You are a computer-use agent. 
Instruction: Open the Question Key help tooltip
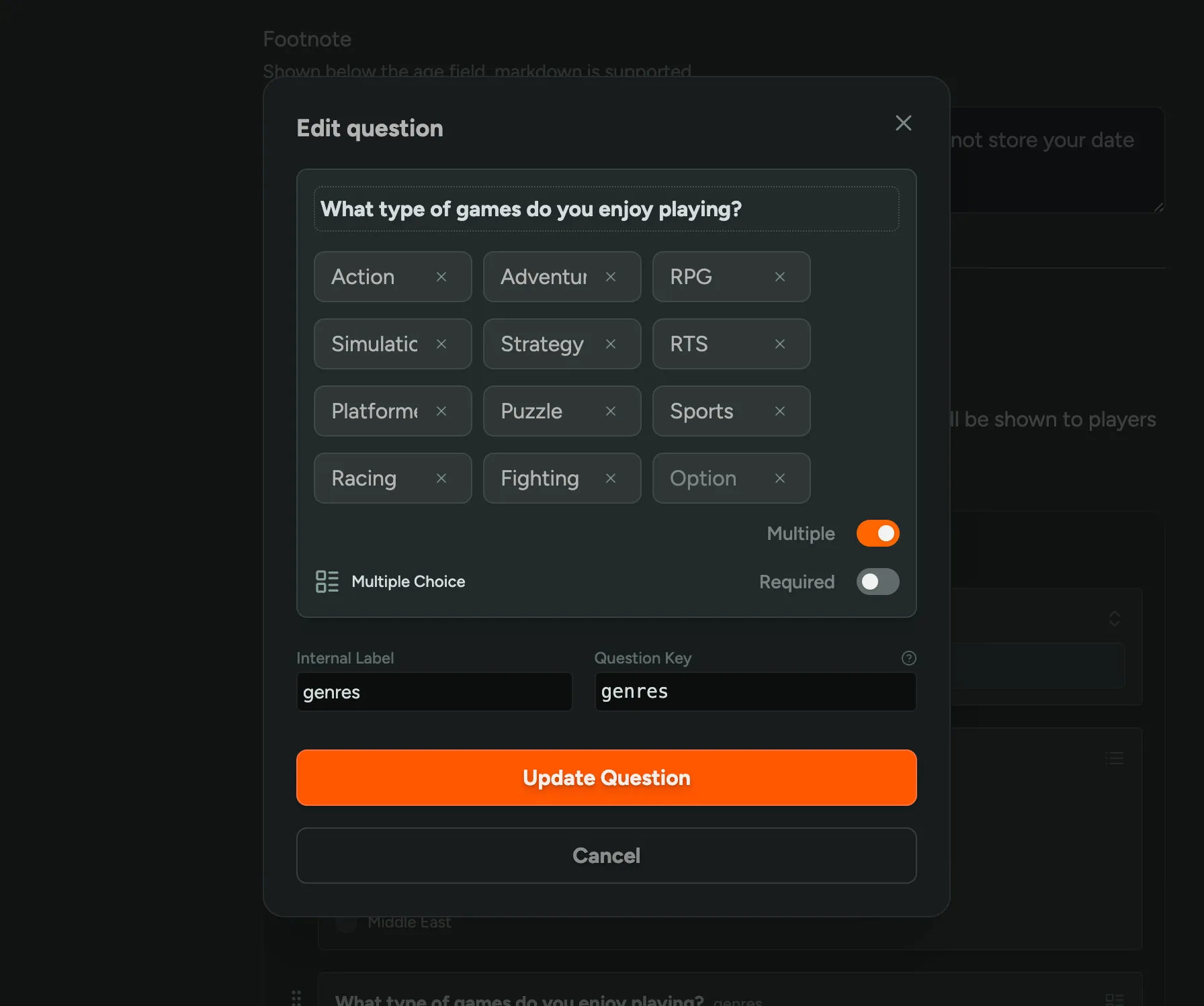pos(908,658)
